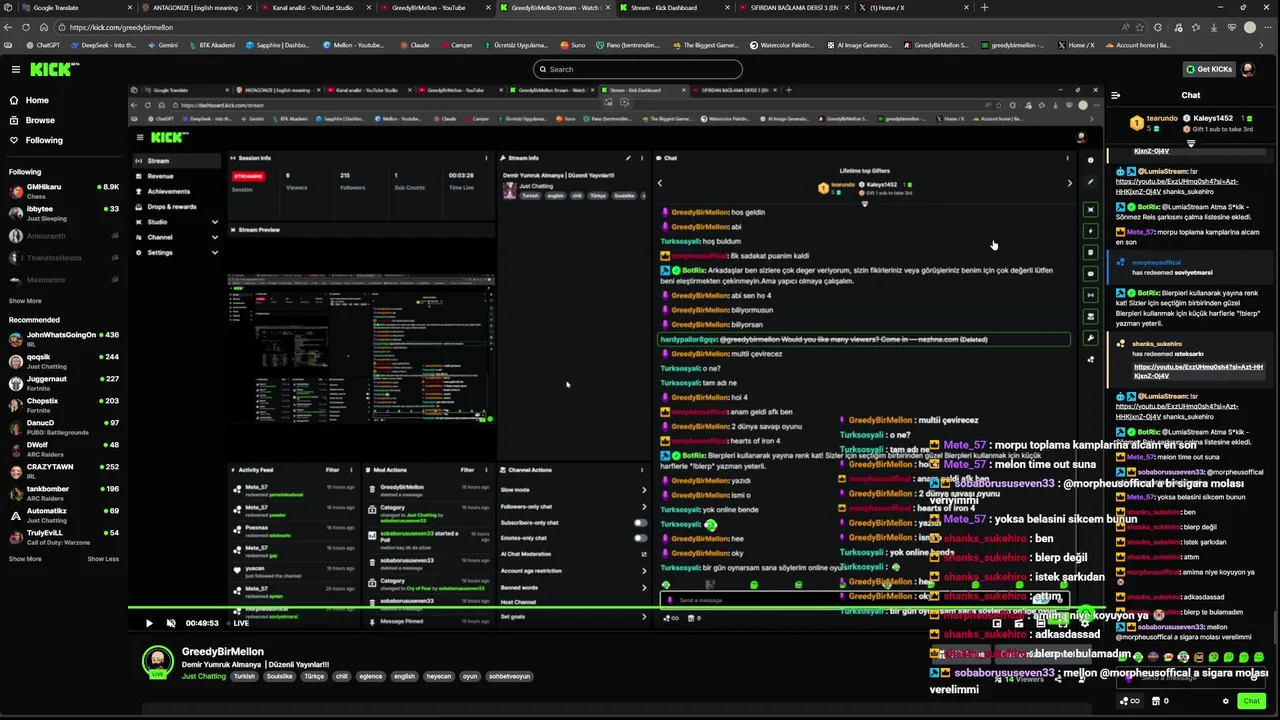Open the chat settings gear icon
Screen dimensions: 1280x720
pyautogui.click(x=1226, y=701)
